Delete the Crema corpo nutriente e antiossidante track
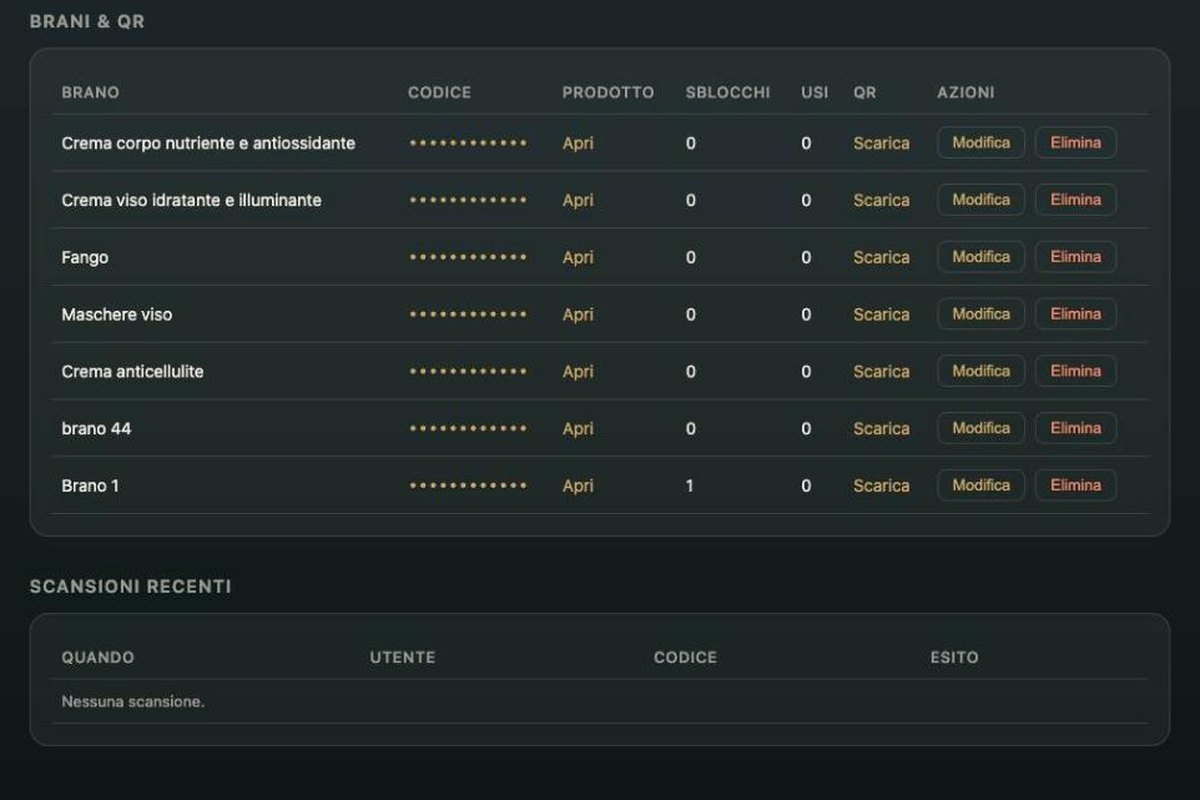 [1075, 143]
